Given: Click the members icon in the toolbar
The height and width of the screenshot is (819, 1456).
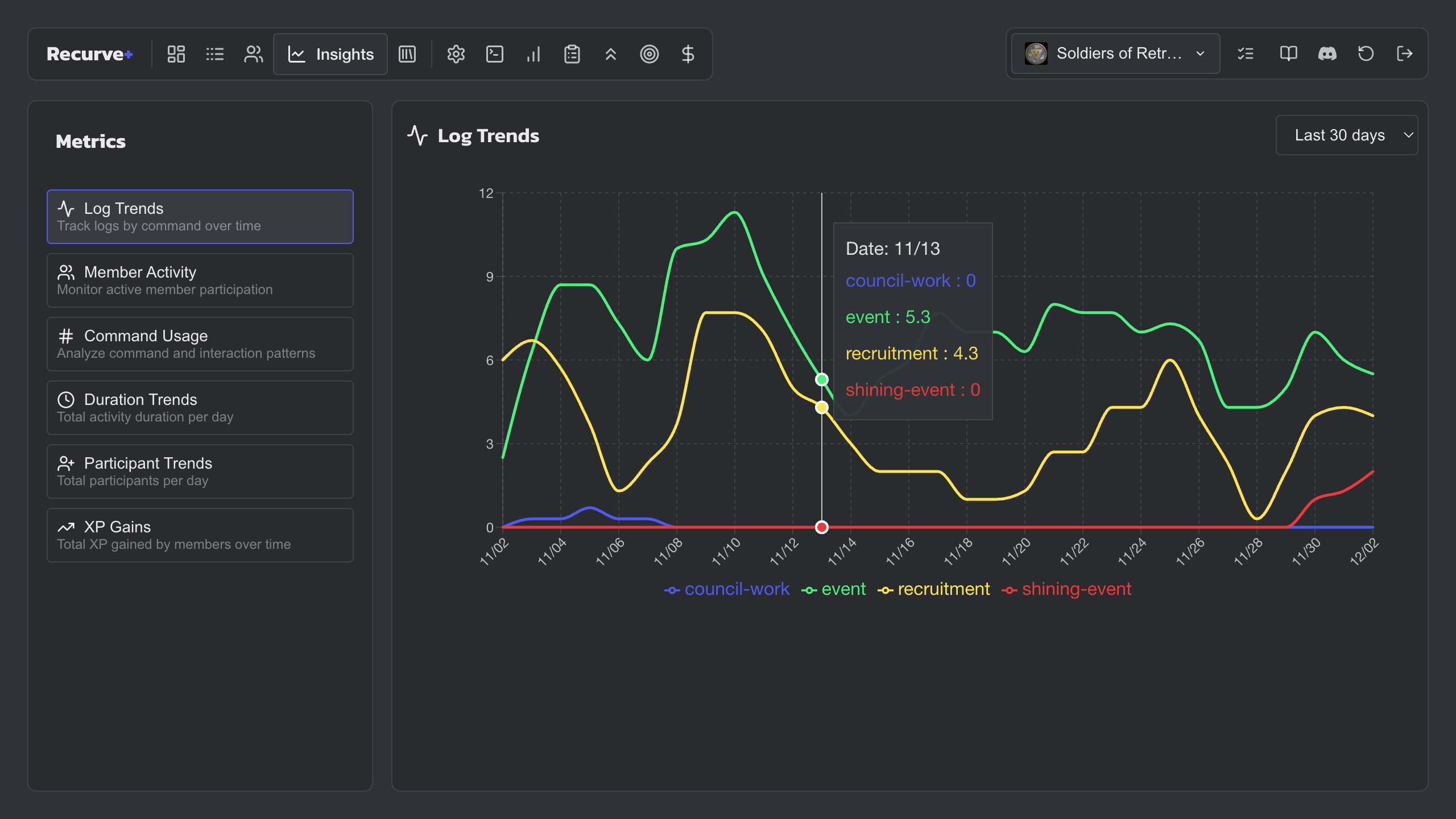Looking at the screenshot, I should (253, 54).
